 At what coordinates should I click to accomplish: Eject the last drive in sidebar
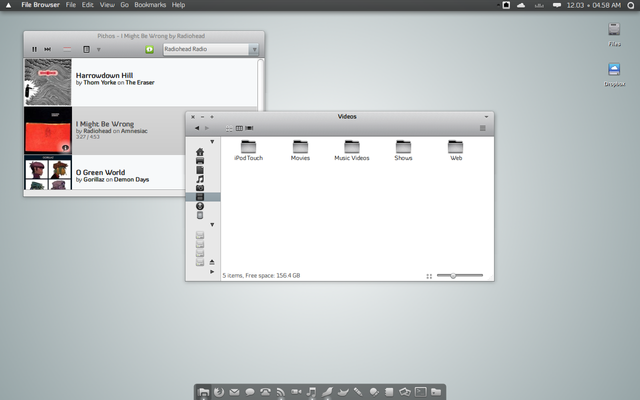pos(212,262)
